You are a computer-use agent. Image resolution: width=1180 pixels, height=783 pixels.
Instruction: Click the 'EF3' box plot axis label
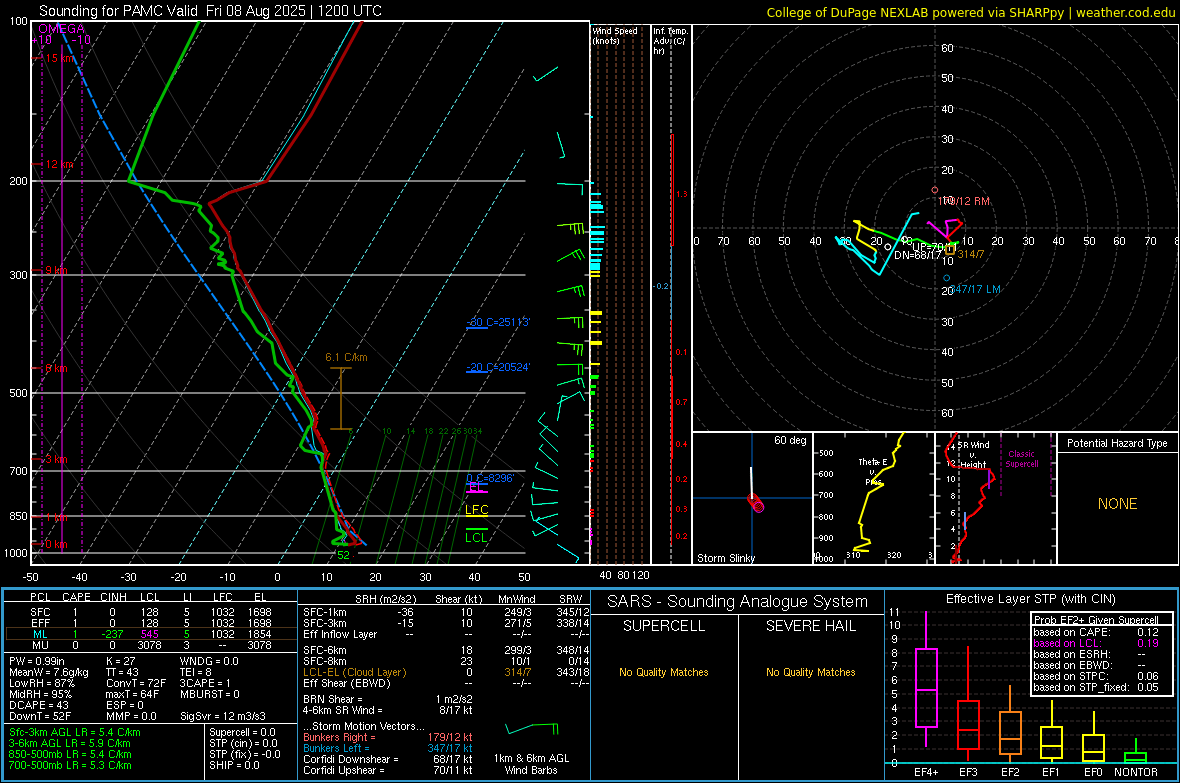click(968, 772)
